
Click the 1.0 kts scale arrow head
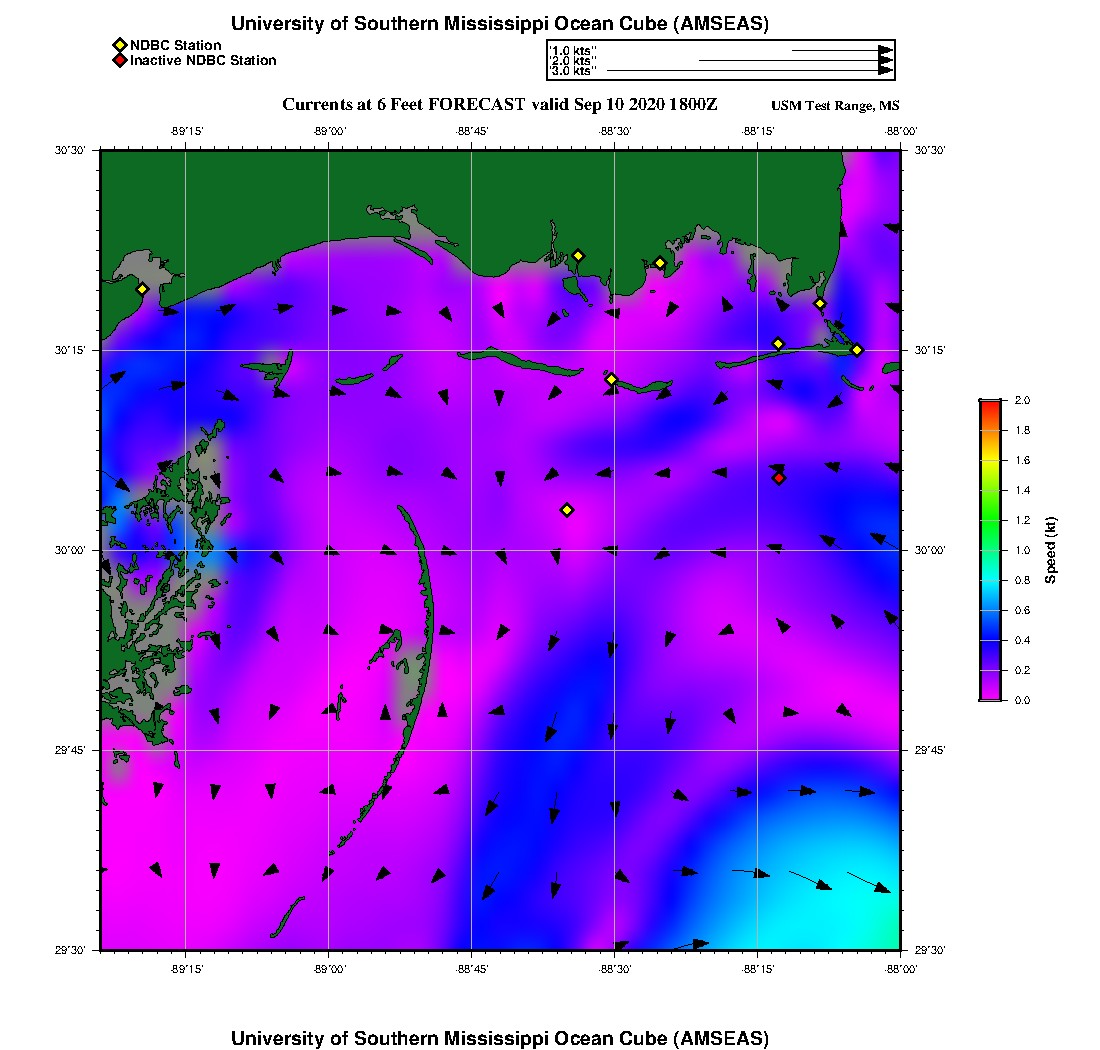coord(885,49)
